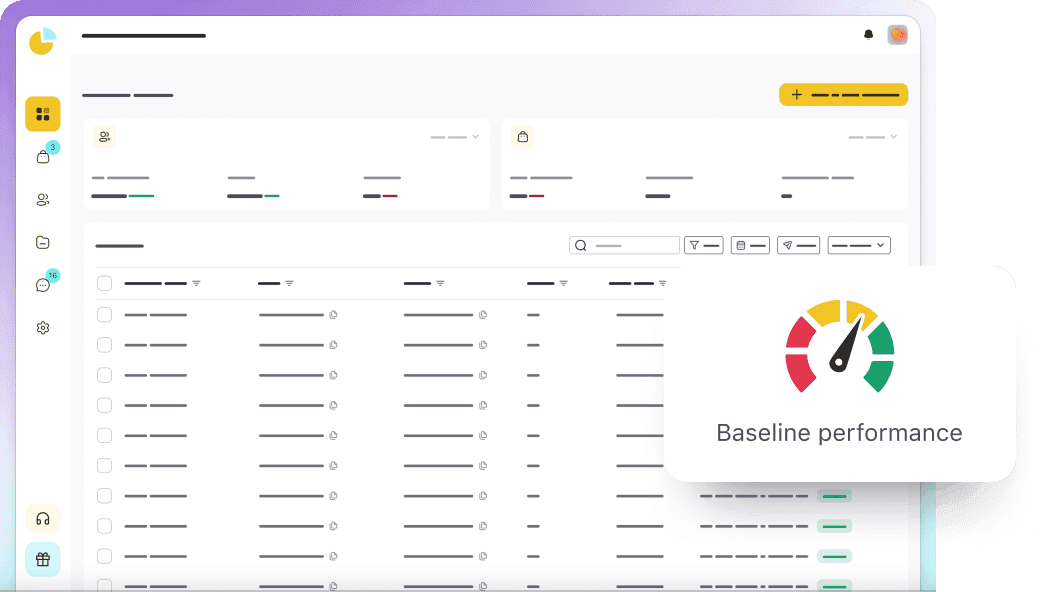Screen dimensions: 1040x592
Task: Click the yellow dashboard grid icon in sidebar
Action: pyautogui.click(x=43, y=114)
